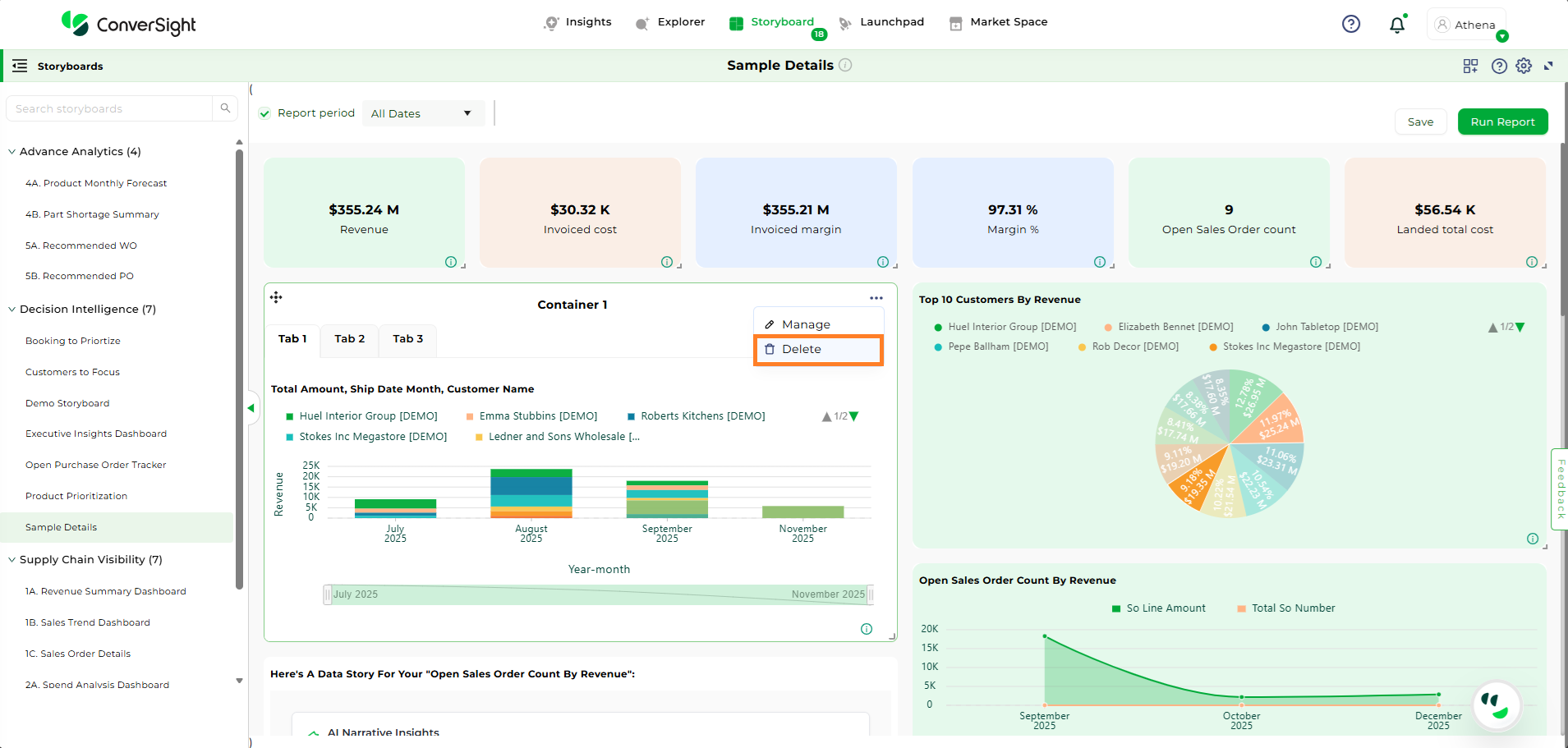
Task: Toggle the Storyboards sidebar hamburger icon
Action: [x=20, y=66]
